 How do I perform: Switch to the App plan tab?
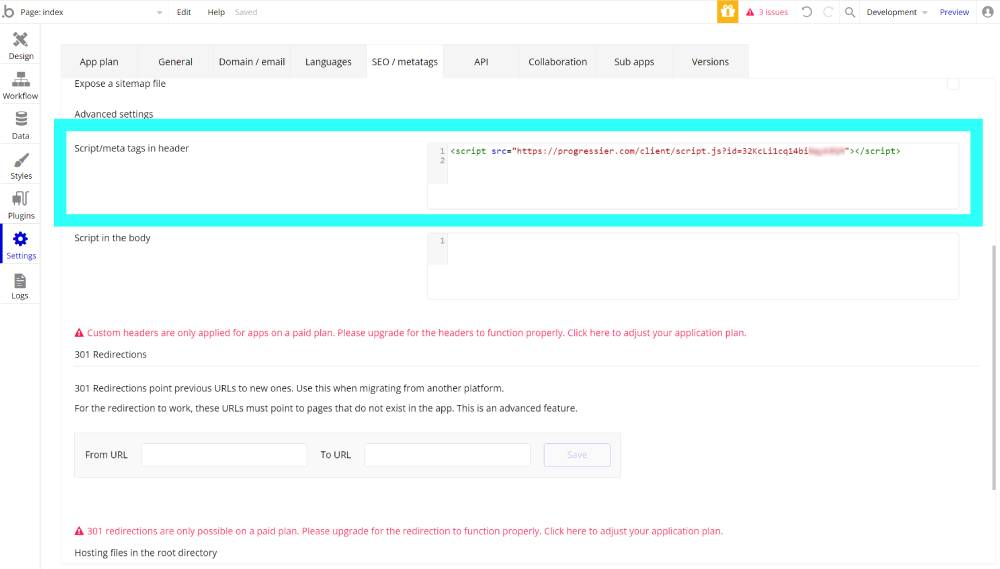99,62
